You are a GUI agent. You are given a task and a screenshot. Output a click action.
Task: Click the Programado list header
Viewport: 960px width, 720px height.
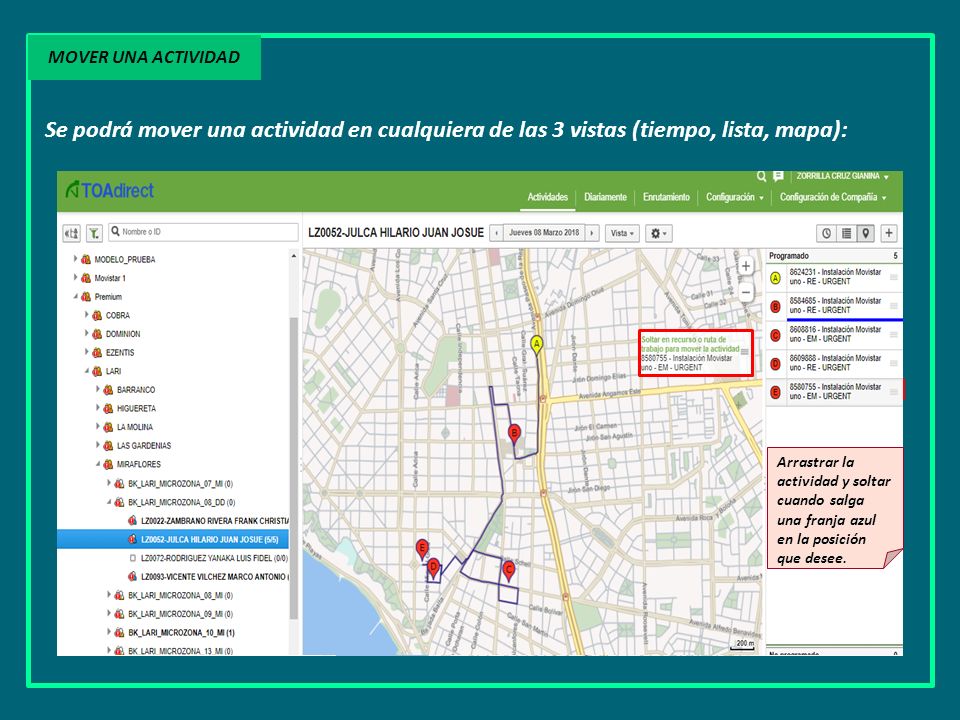pyautogui.click(x=834, y=256)
